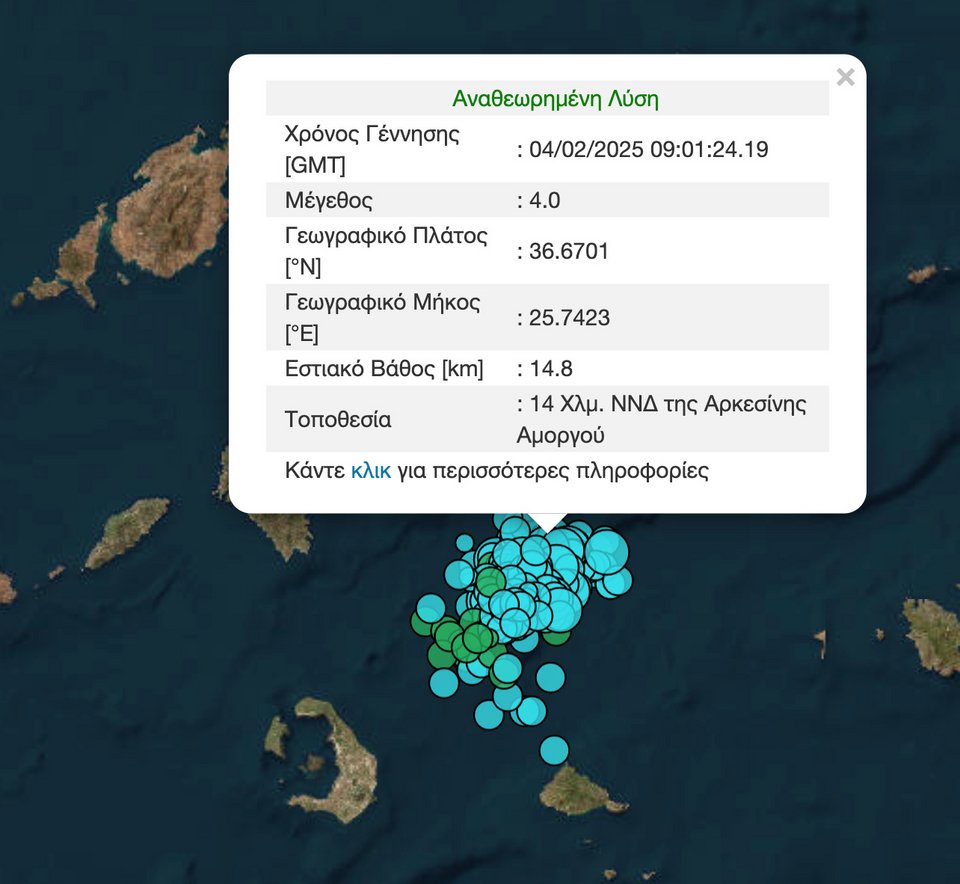Select the southernmost isolated marker above Anafi island
The image size is (960, 884).
554,749
